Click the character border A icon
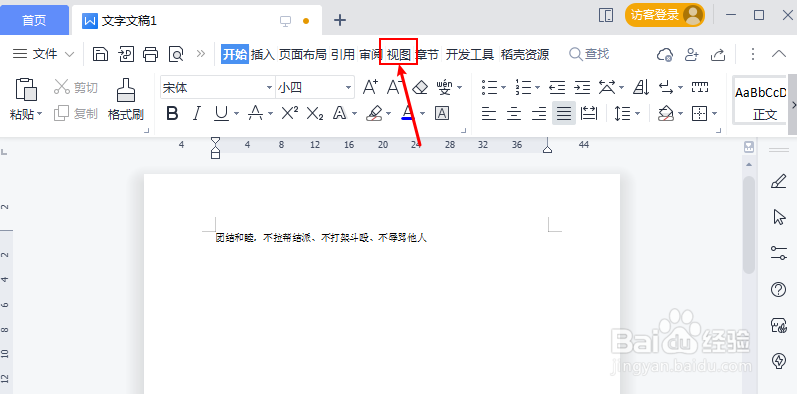This screenshot has width=797, height=394. (x=442, y=113)
